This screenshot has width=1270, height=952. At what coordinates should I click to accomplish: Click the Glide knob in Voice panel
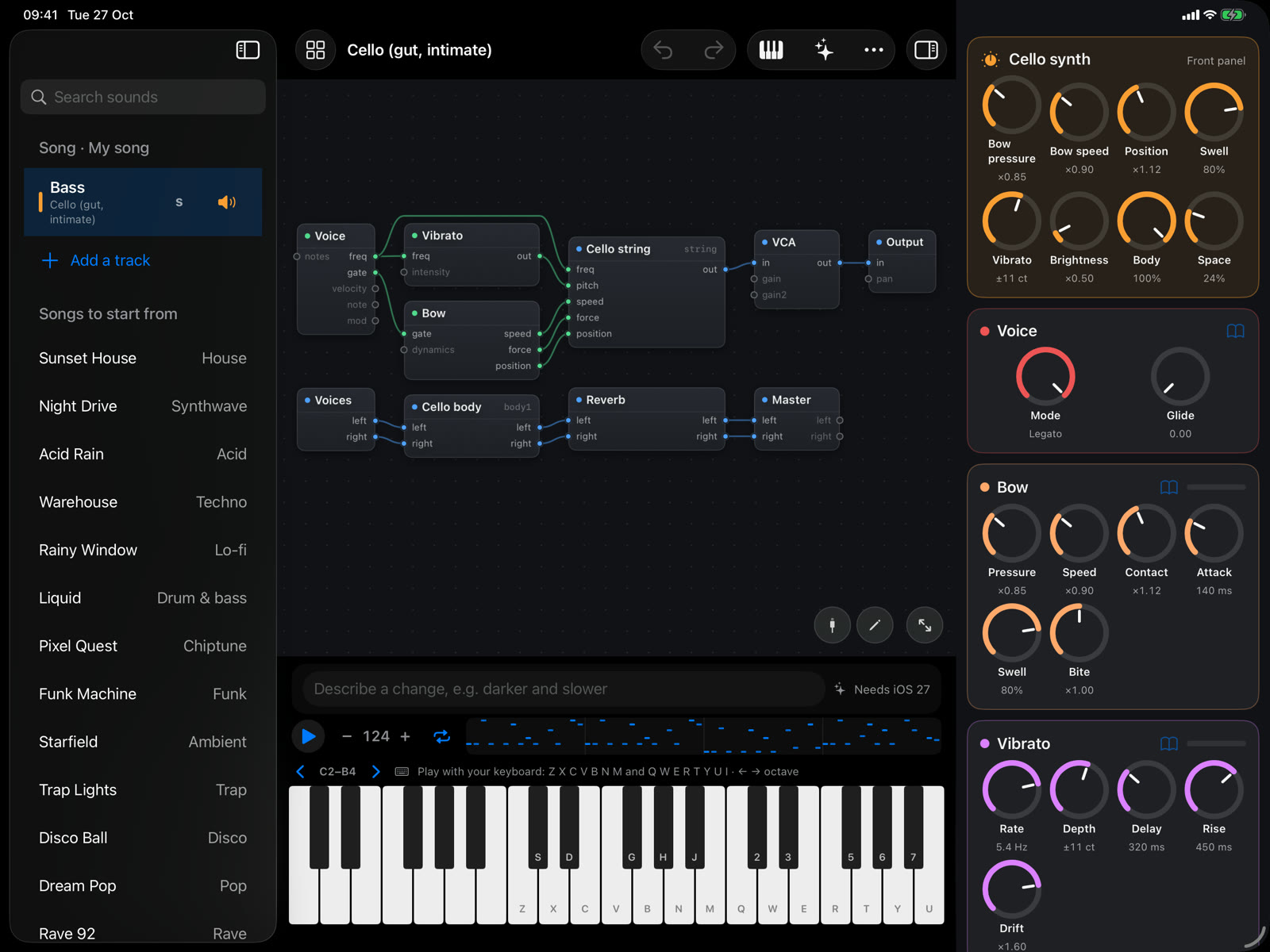1180,376
